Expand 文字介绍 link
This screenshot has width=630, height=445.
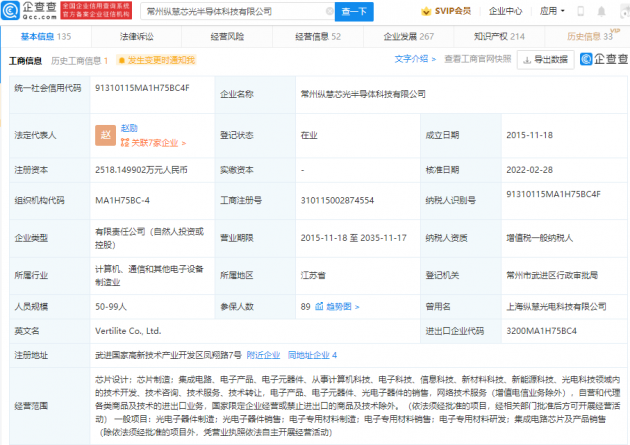[x=415, y=59]
